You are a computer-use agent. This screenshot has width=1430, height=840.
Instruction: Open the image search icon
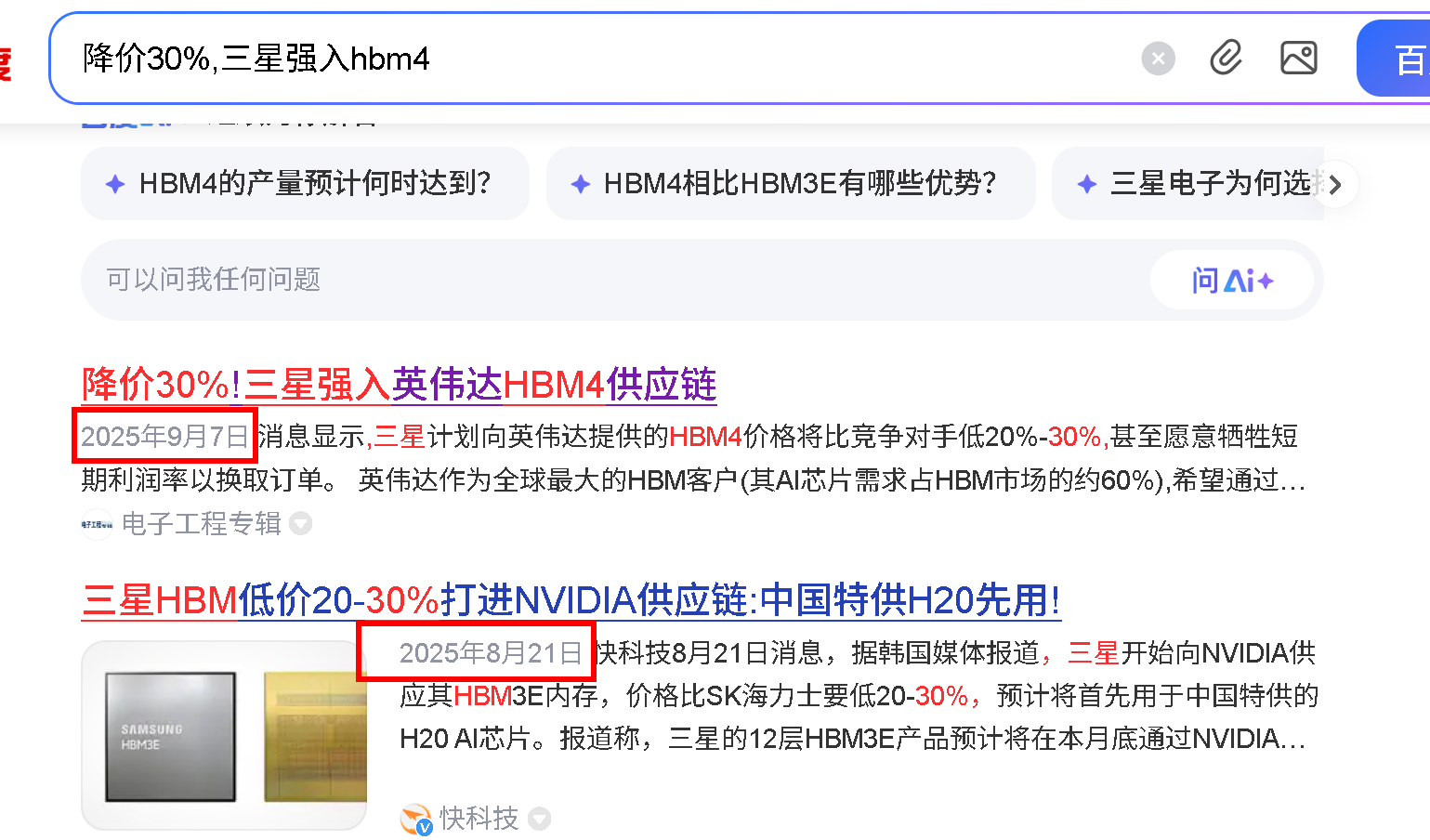click(1298, 59)
